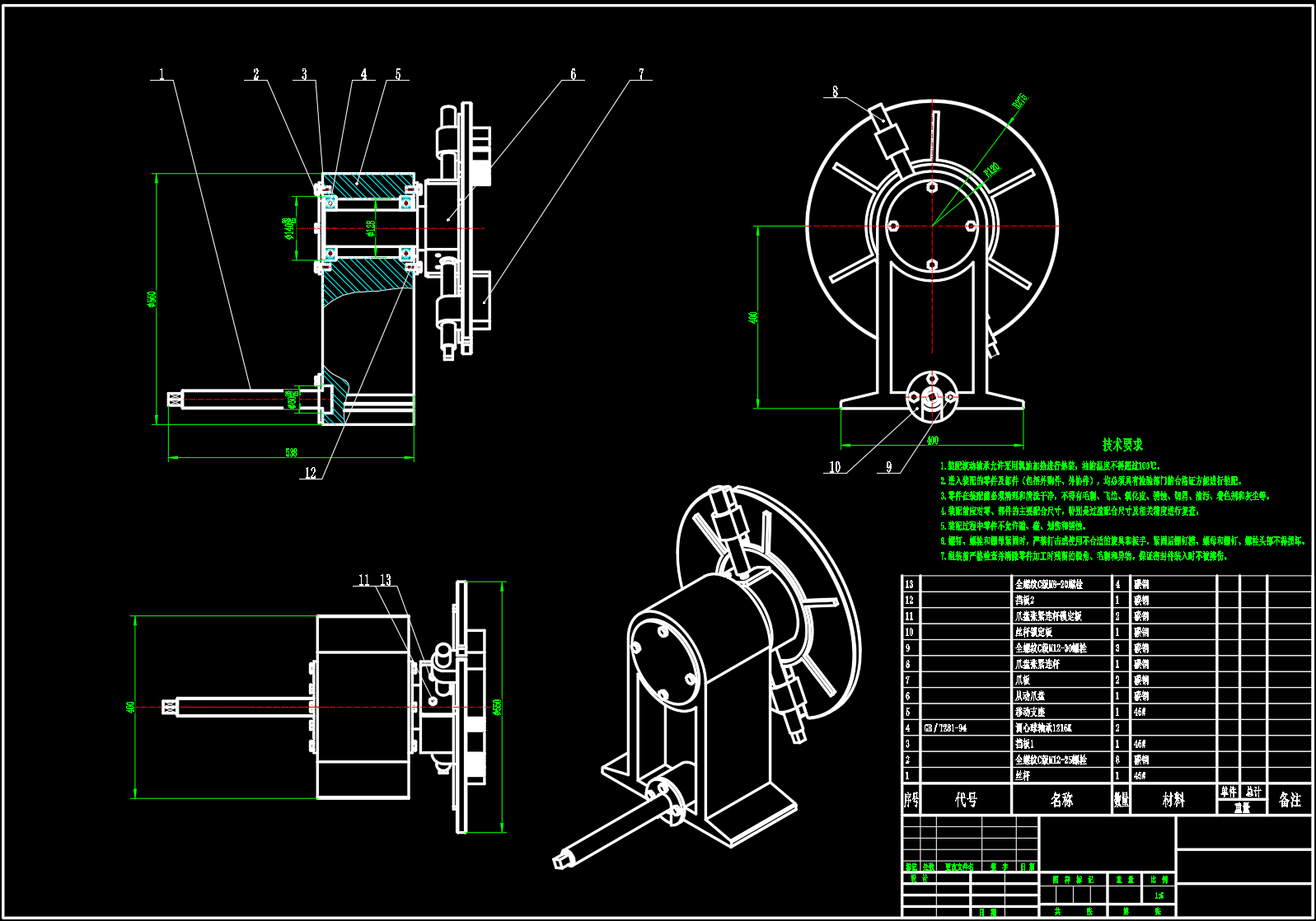1316x921 pixels.
Task: Select the 备注 column header
Action: coord(1290,799)
